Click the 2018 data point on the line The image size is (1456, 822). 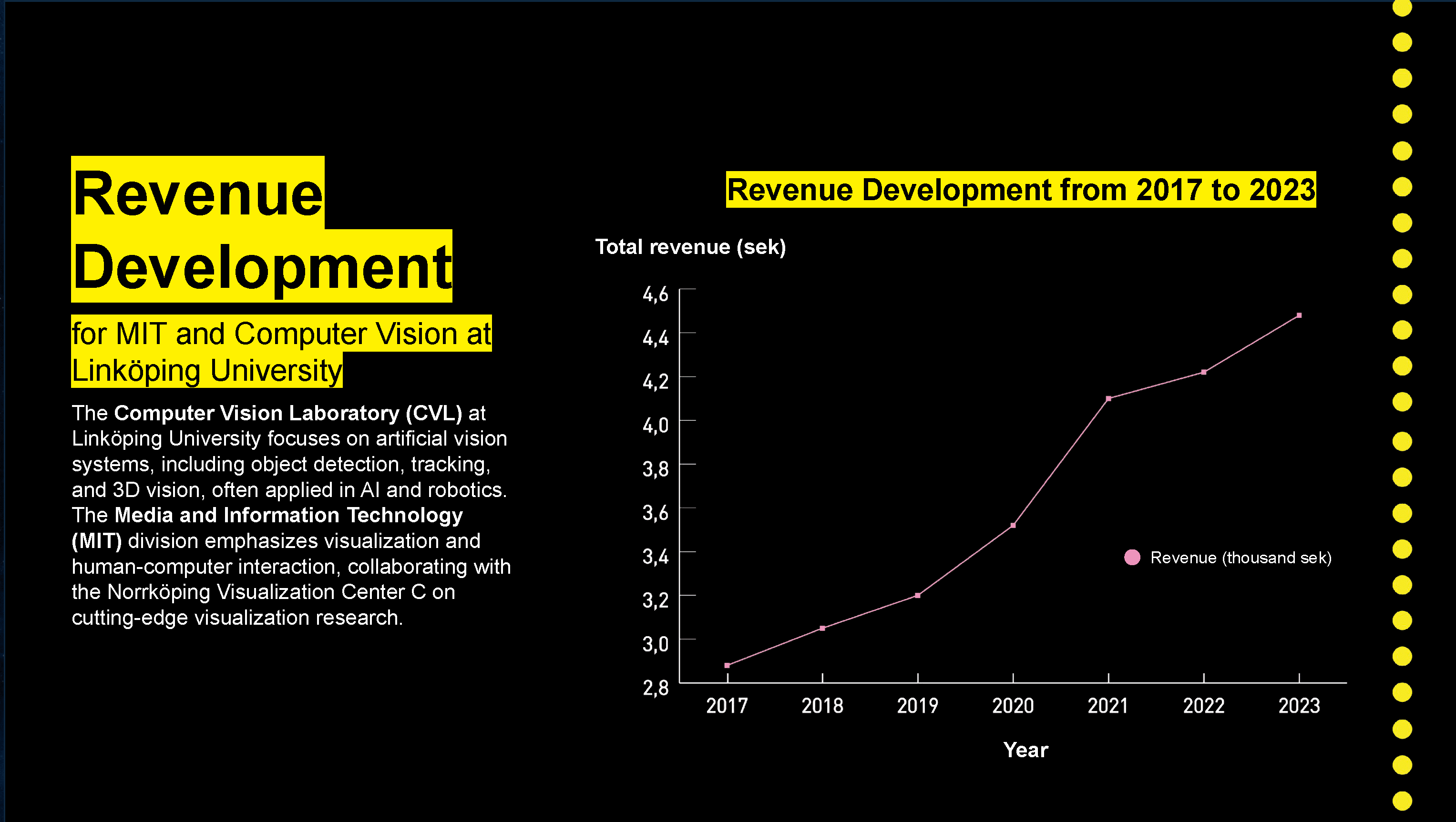(x=822, y=628)
